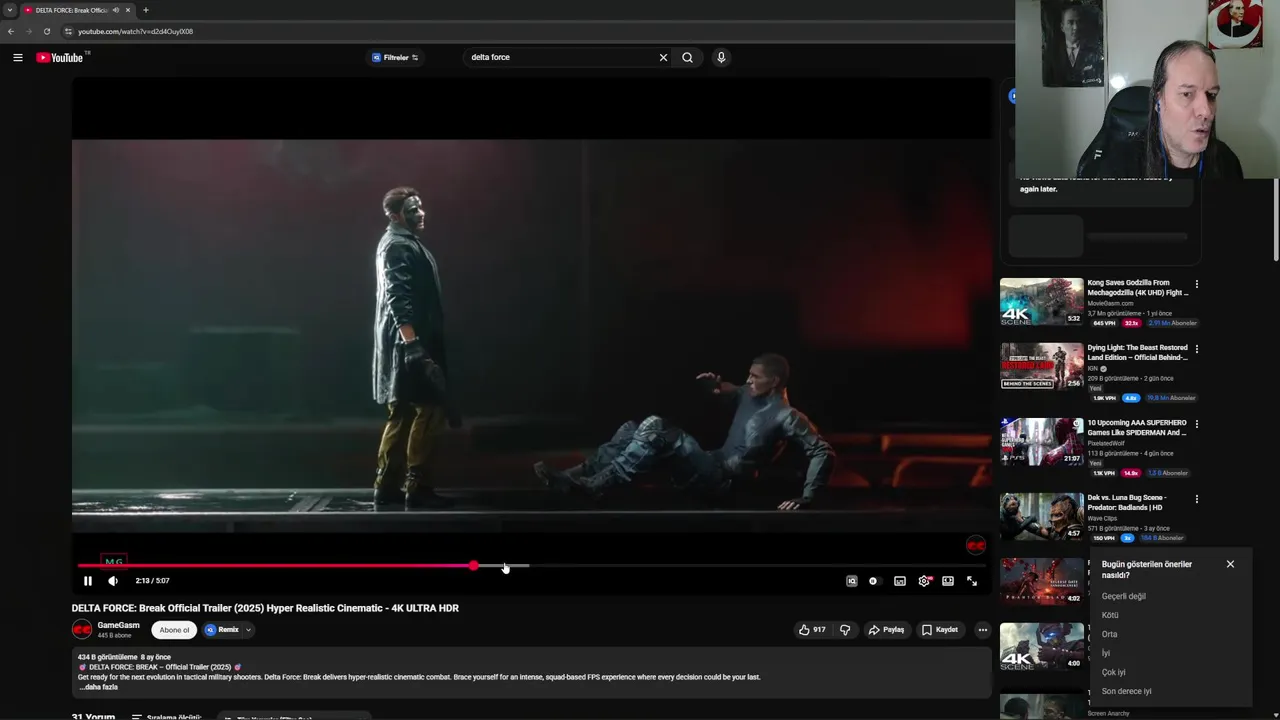This screenshot has height=720, width=1280.
Task: Seek on the red video progress bar
Action: (276, 566)
